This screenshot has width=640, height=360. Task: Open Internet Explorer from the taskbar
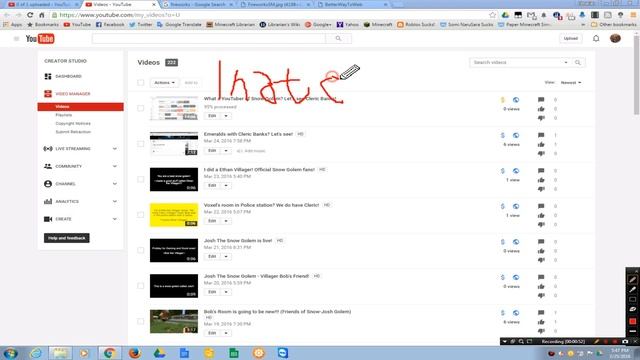(x=36, y=353)
